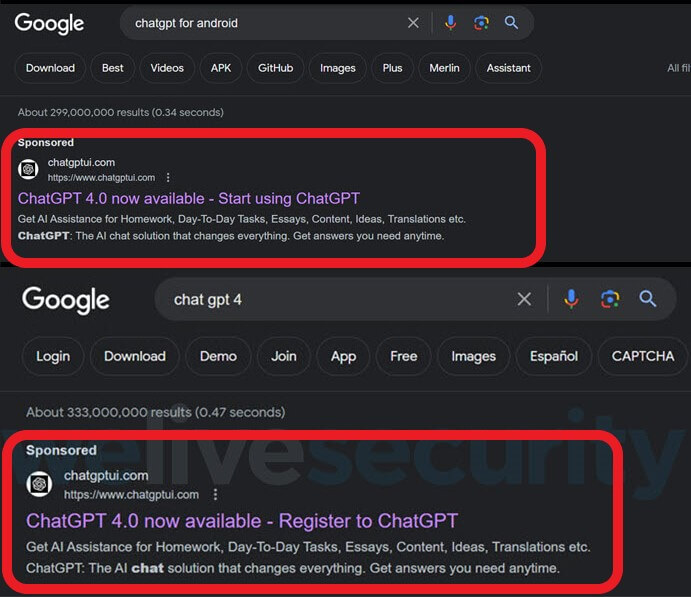Select the Español filter chip
Viewport: 691px width, 597px height.
(554, 356)
